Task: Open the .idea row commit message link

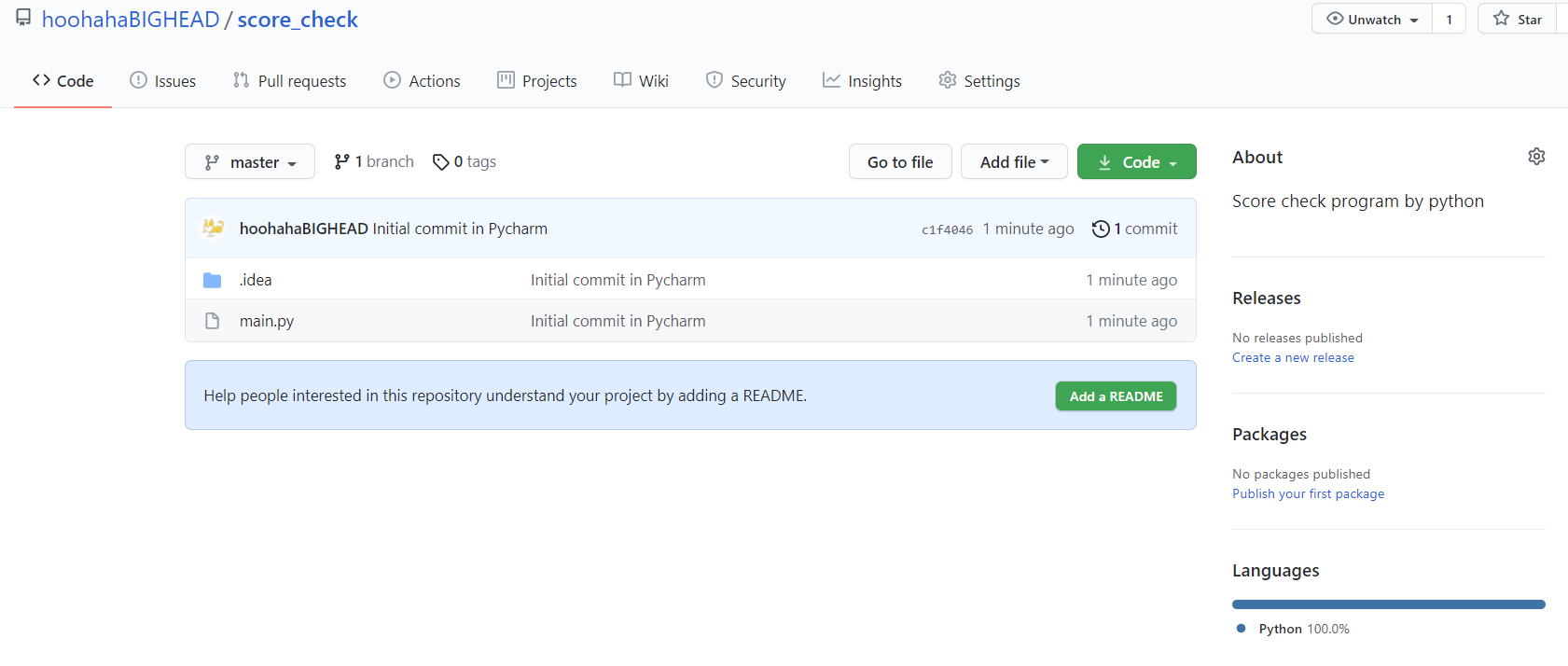Action: [x=618, y=280]
